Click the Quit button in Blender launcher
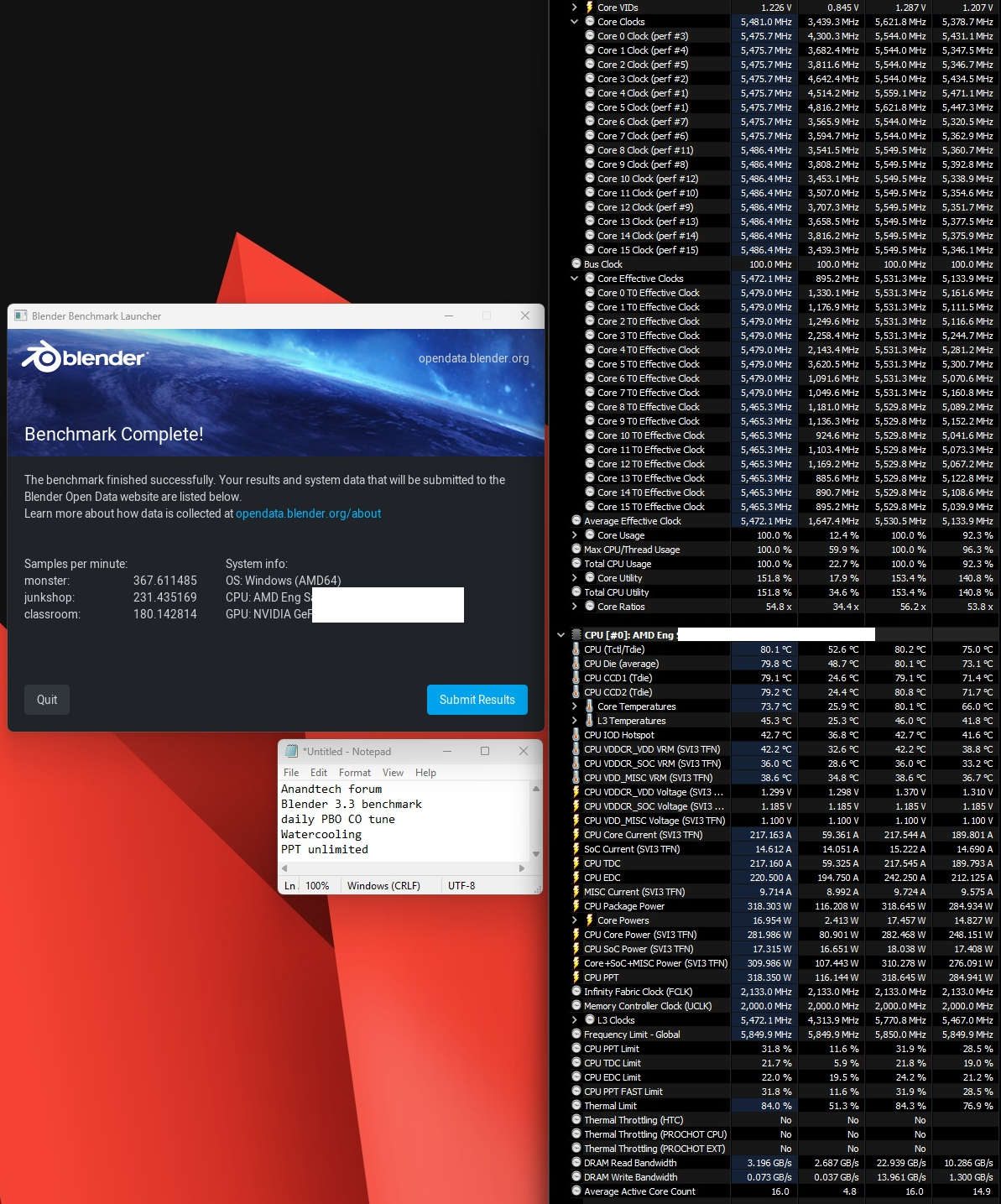Viewport: 1001px width, 1204px height. tap(46, 699)
